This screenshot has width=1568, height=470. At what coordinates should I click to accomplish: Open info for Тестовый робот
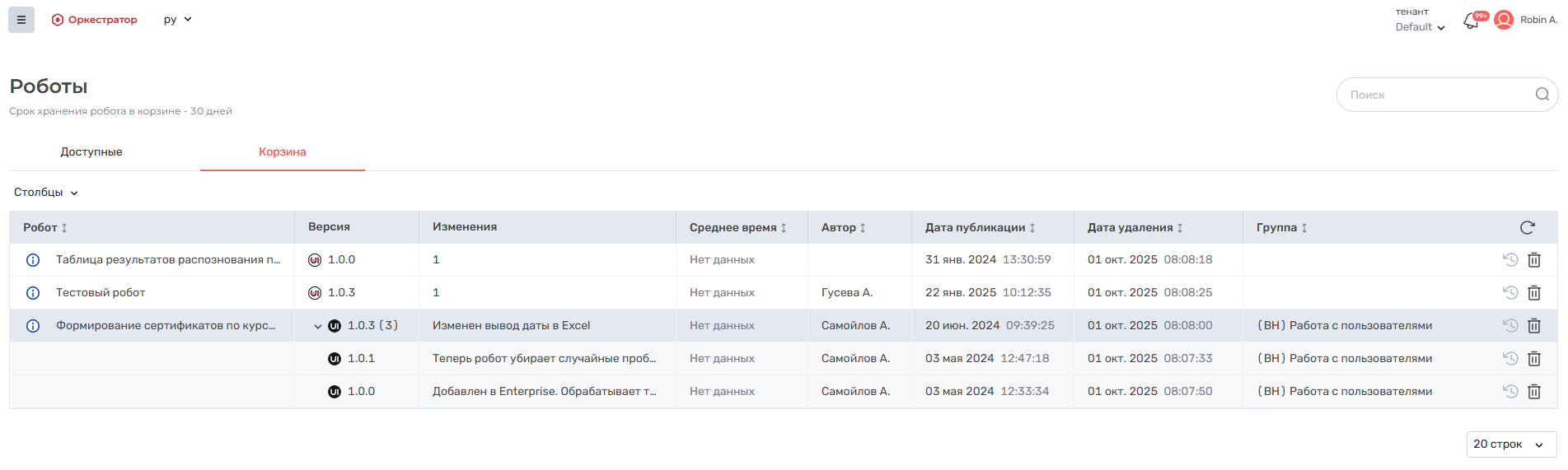[x=33, y=293]
